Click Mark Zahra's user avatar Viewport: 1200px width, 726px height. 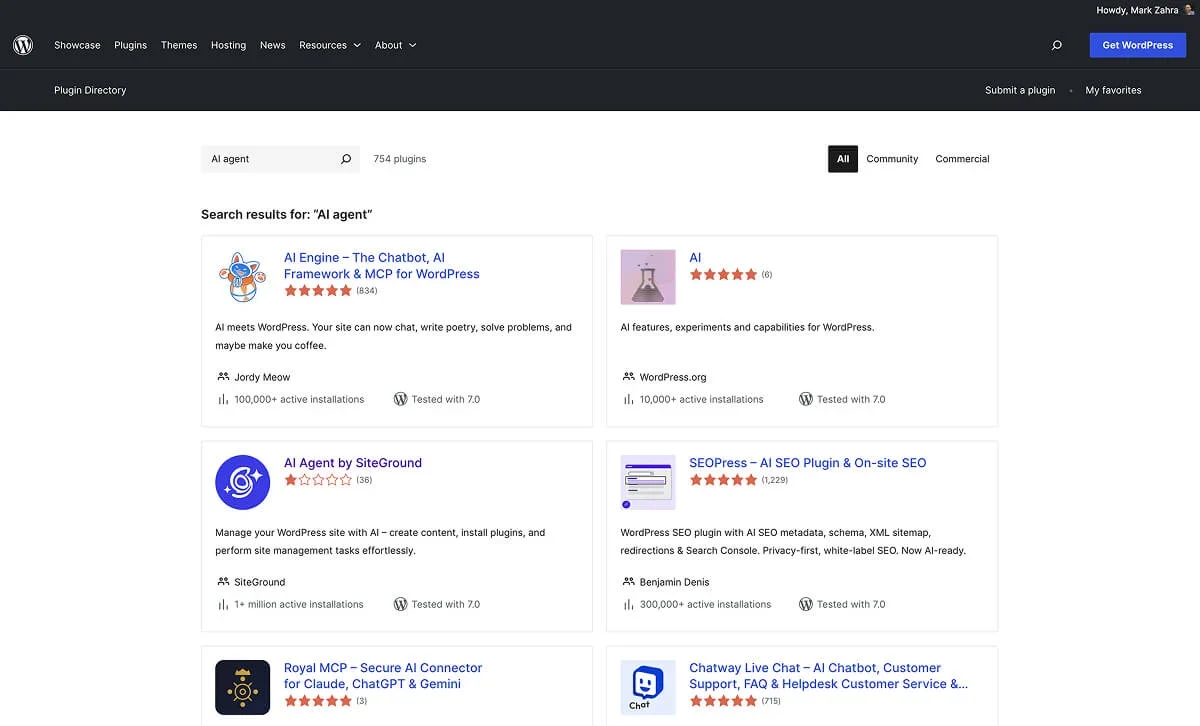click(1189, 10)
